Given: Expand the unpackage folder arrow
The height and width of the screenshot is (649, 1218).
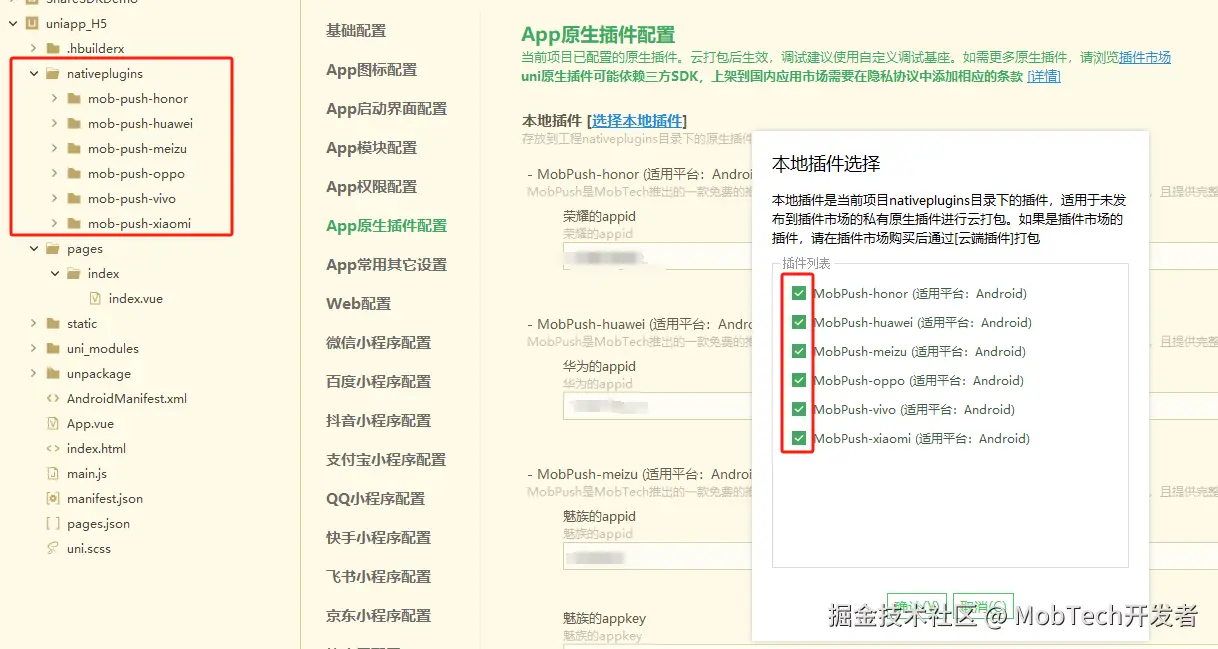Looking at the screenshot, I should pos(33,373).
